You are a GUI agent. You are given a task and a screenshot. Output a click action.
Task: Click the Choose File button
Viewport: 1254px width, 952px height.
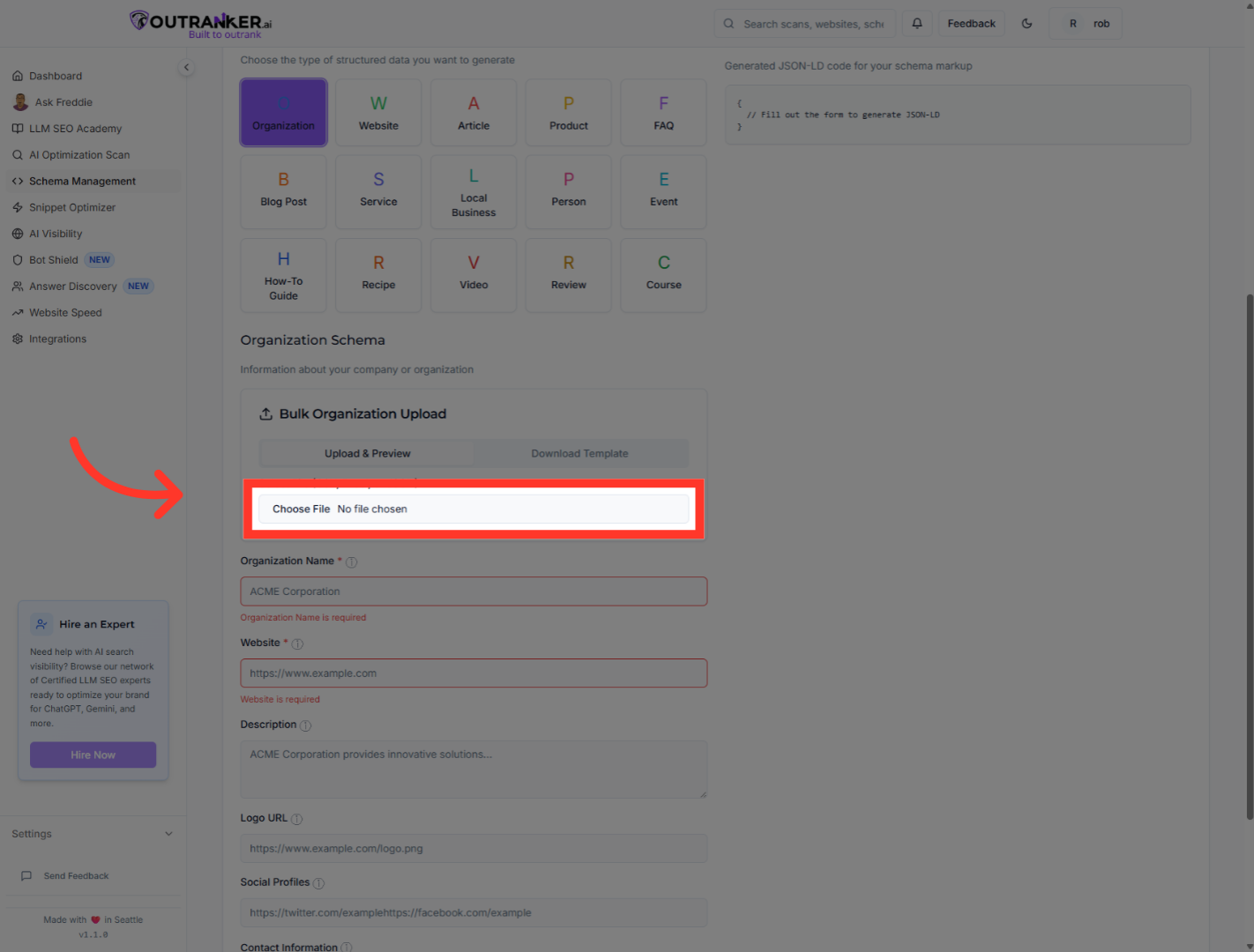[300, 509]
